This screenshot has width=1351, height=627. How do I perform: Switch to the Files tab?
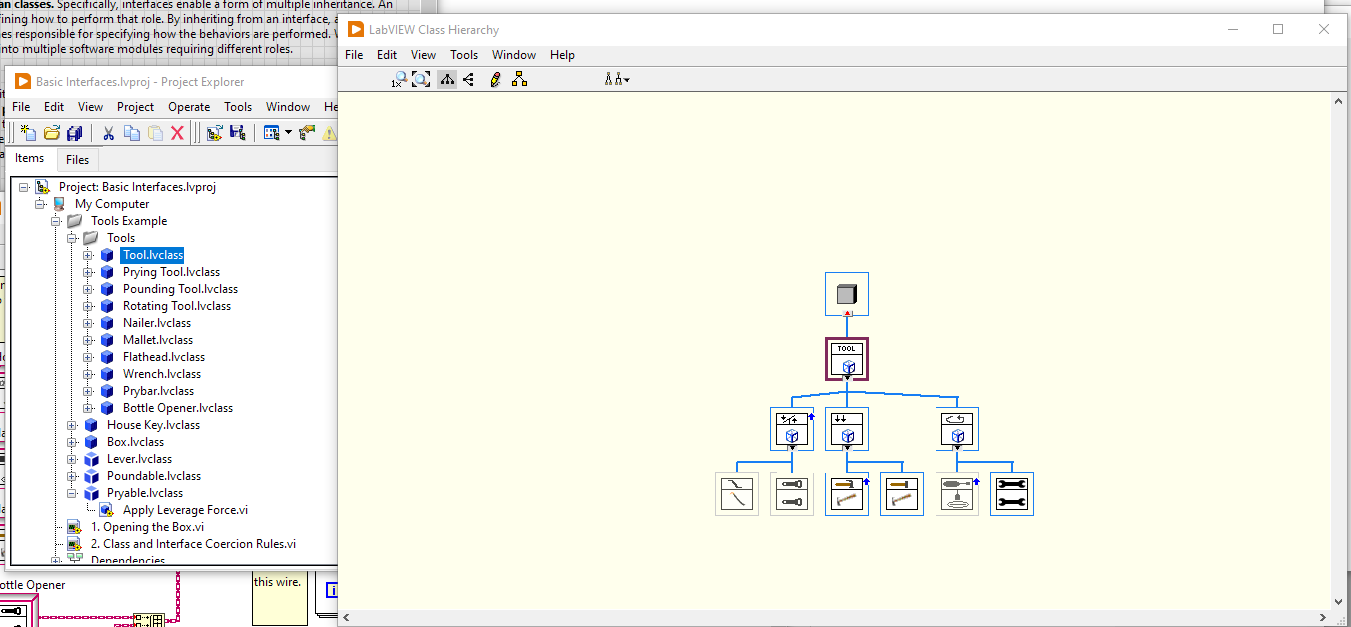(77, 159)
